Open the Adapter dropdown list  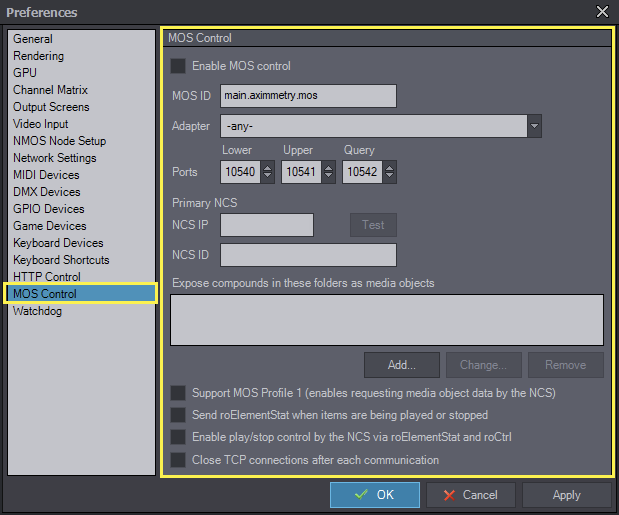pyautogui.click(x=534, y=127)
